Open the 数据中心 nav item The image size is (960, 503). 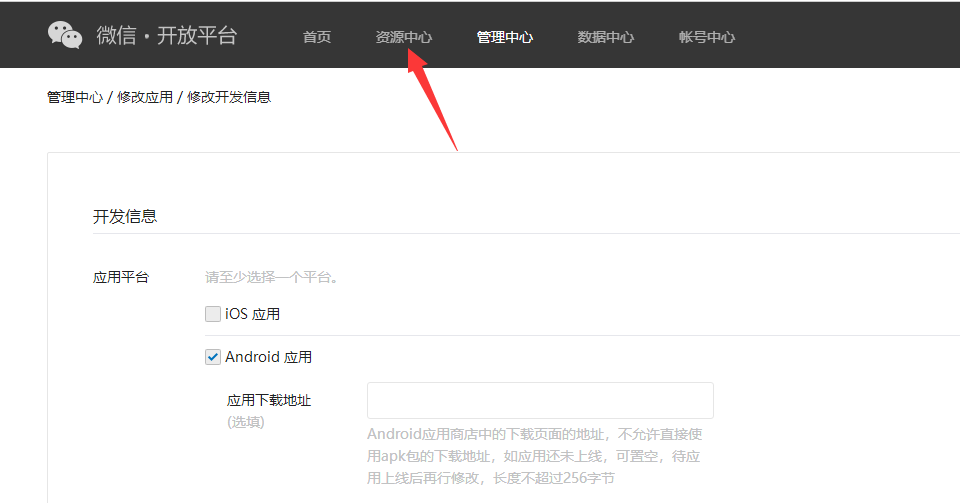606,37
